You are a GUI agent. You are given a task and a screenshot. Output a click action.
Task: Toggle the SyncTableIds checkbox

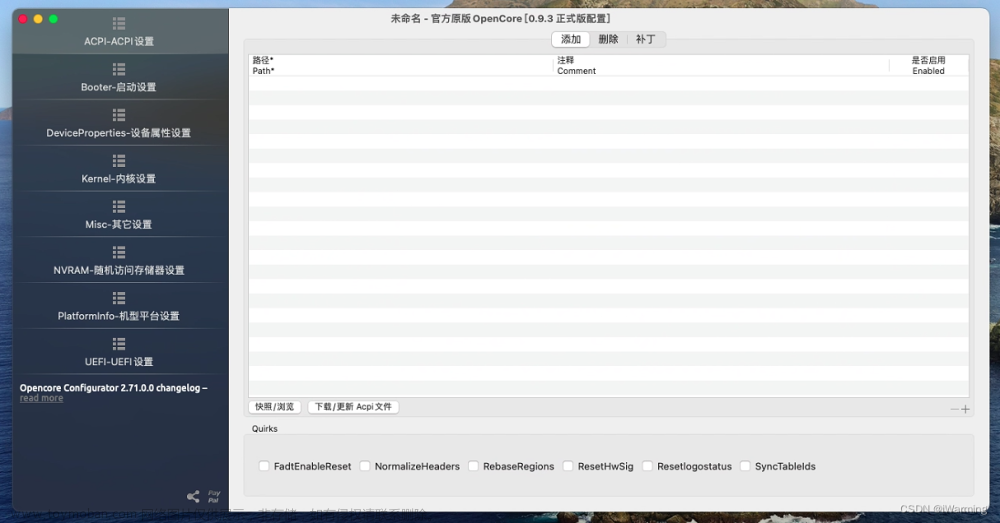click(x=745, y=466)
